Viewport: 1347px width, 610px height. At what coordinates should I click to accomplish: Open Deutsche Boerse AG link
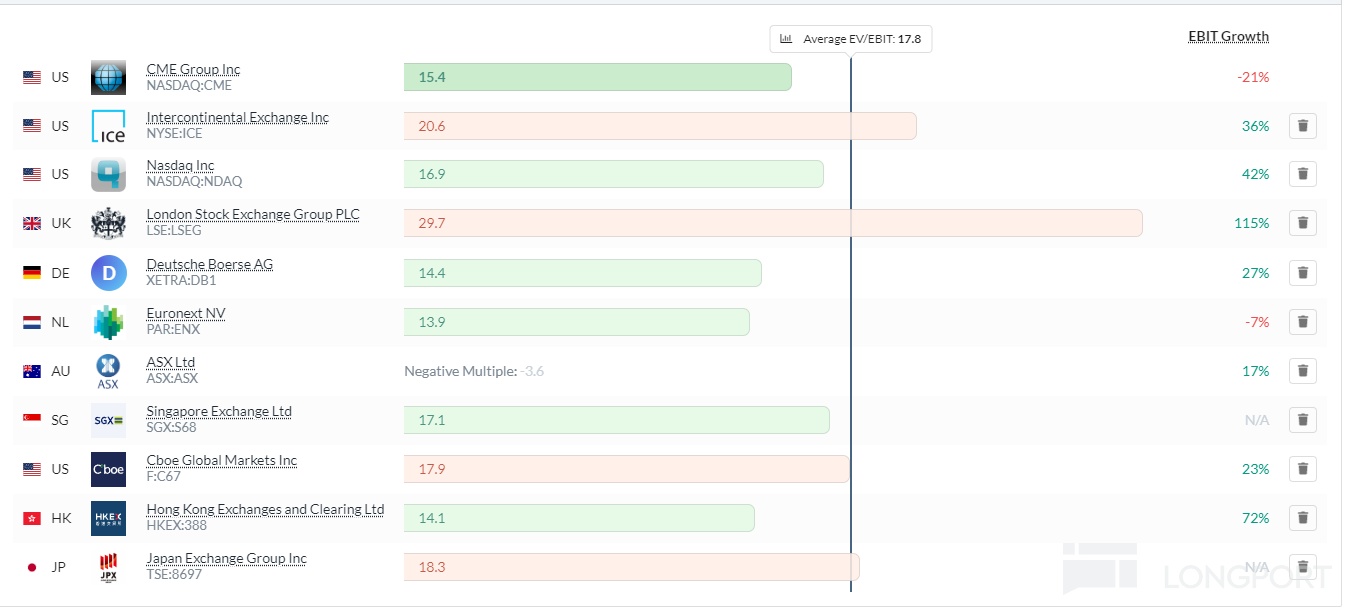point(209,264)
